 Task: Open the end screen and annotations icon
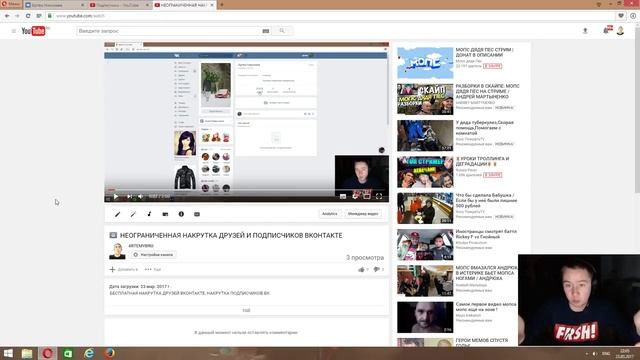point(165,214)
